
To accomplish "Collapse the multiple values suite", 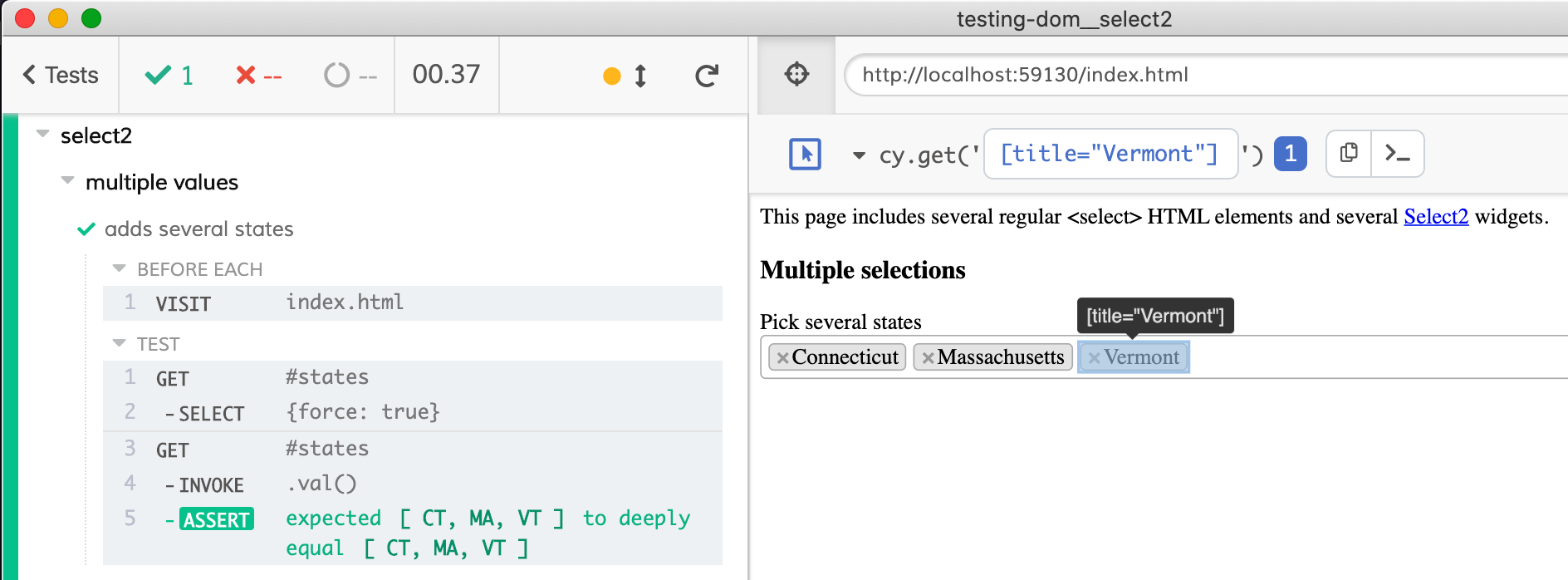I will [68, 181].
